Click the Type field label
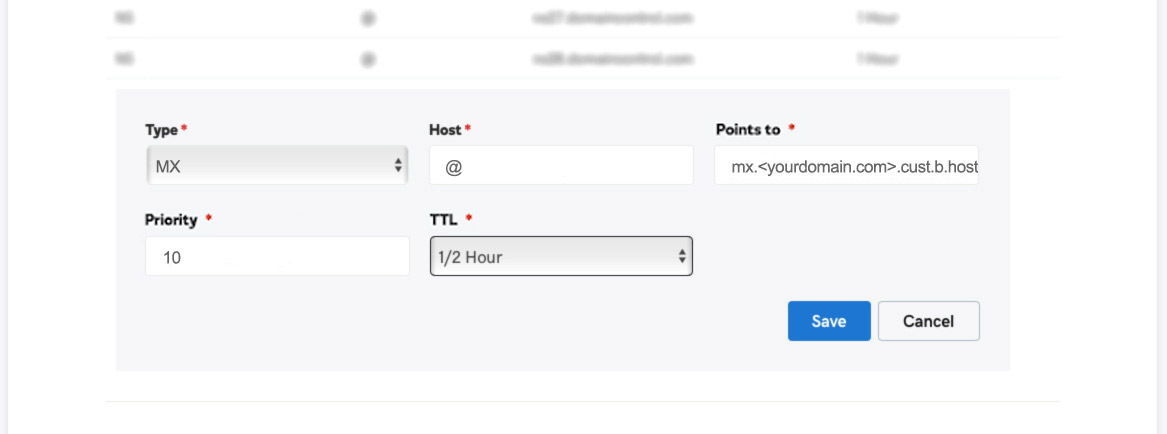 click(x=162, y=130)
